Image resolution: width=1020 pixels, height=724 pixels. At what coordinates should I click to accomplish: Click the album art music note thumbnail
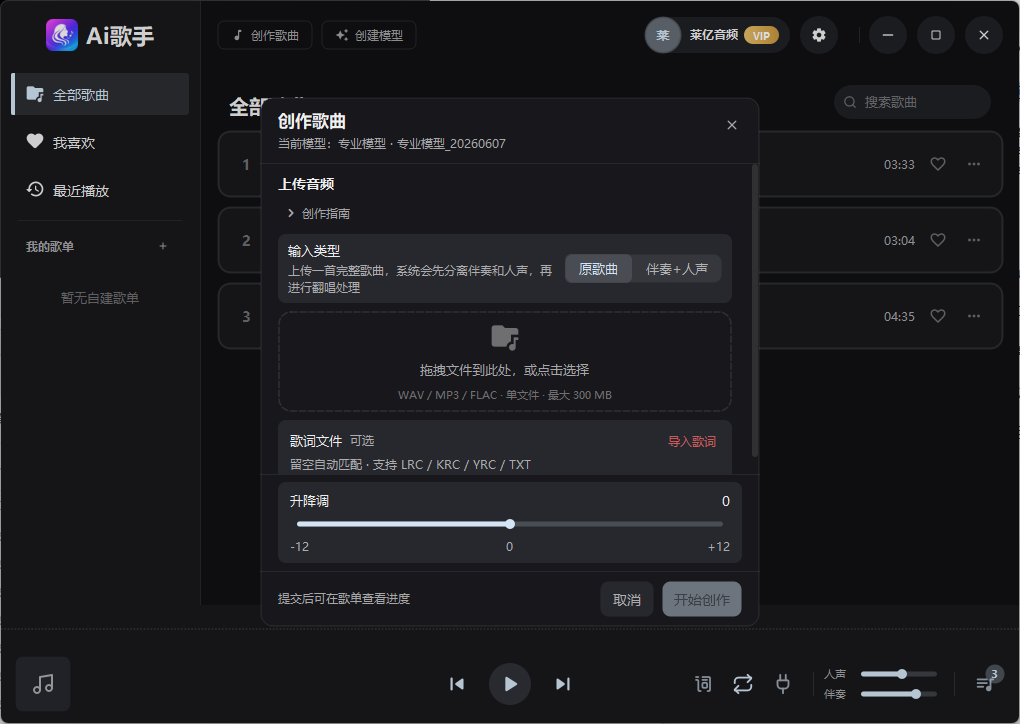43,684
